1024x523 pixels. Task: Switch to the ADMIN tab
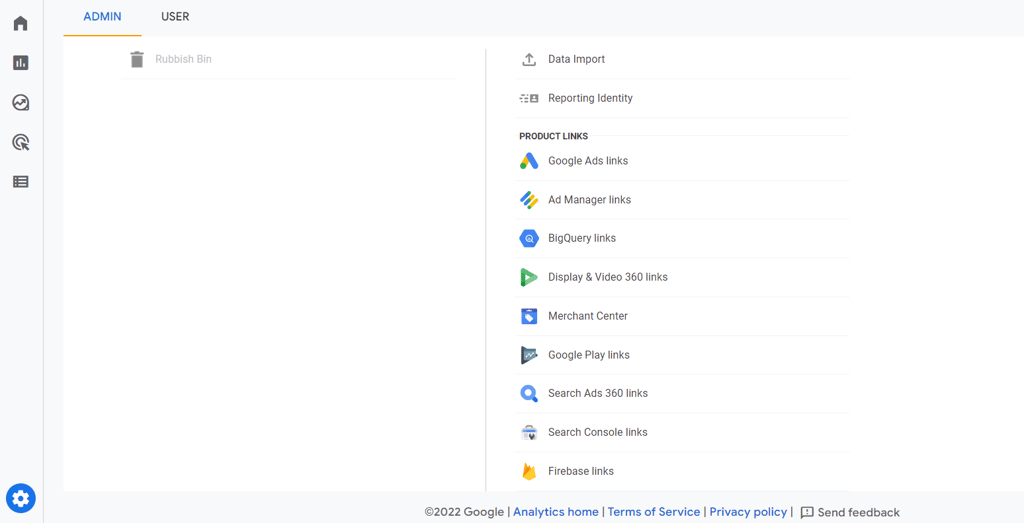(103, 17)
